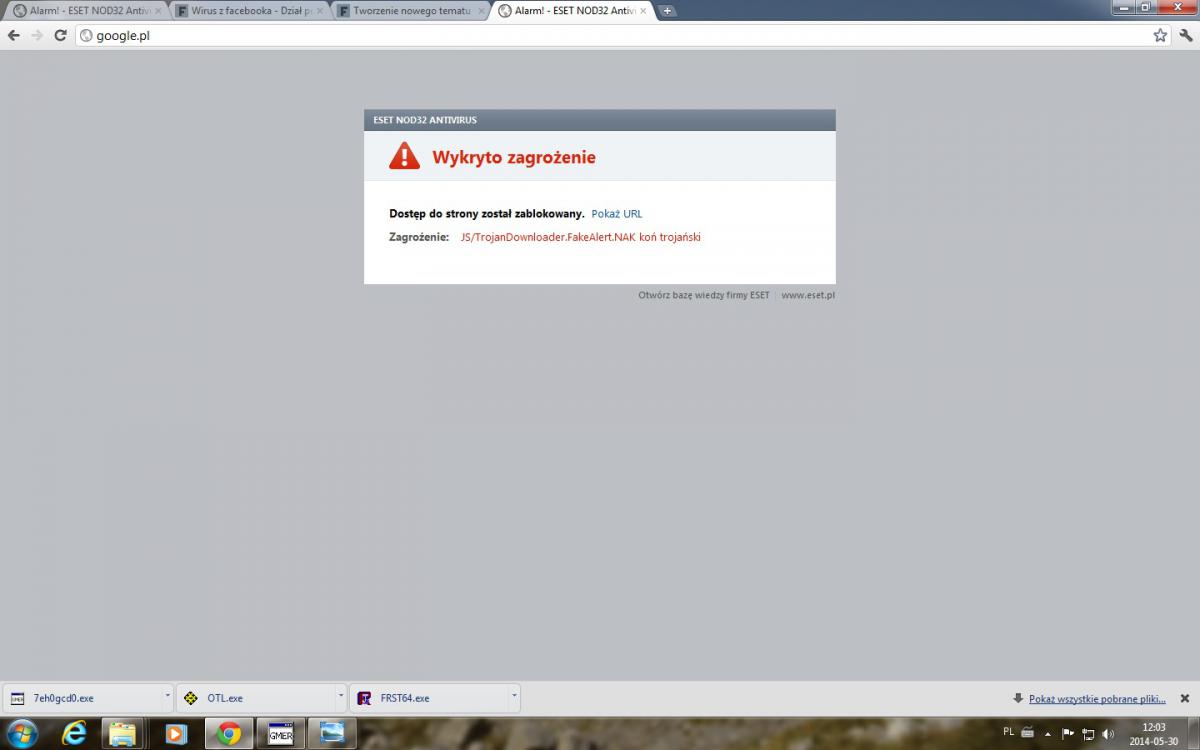Click the Wykryto zagrożenie heading
Viewport: 1200px width, 750px height.
tap(514, 157)
